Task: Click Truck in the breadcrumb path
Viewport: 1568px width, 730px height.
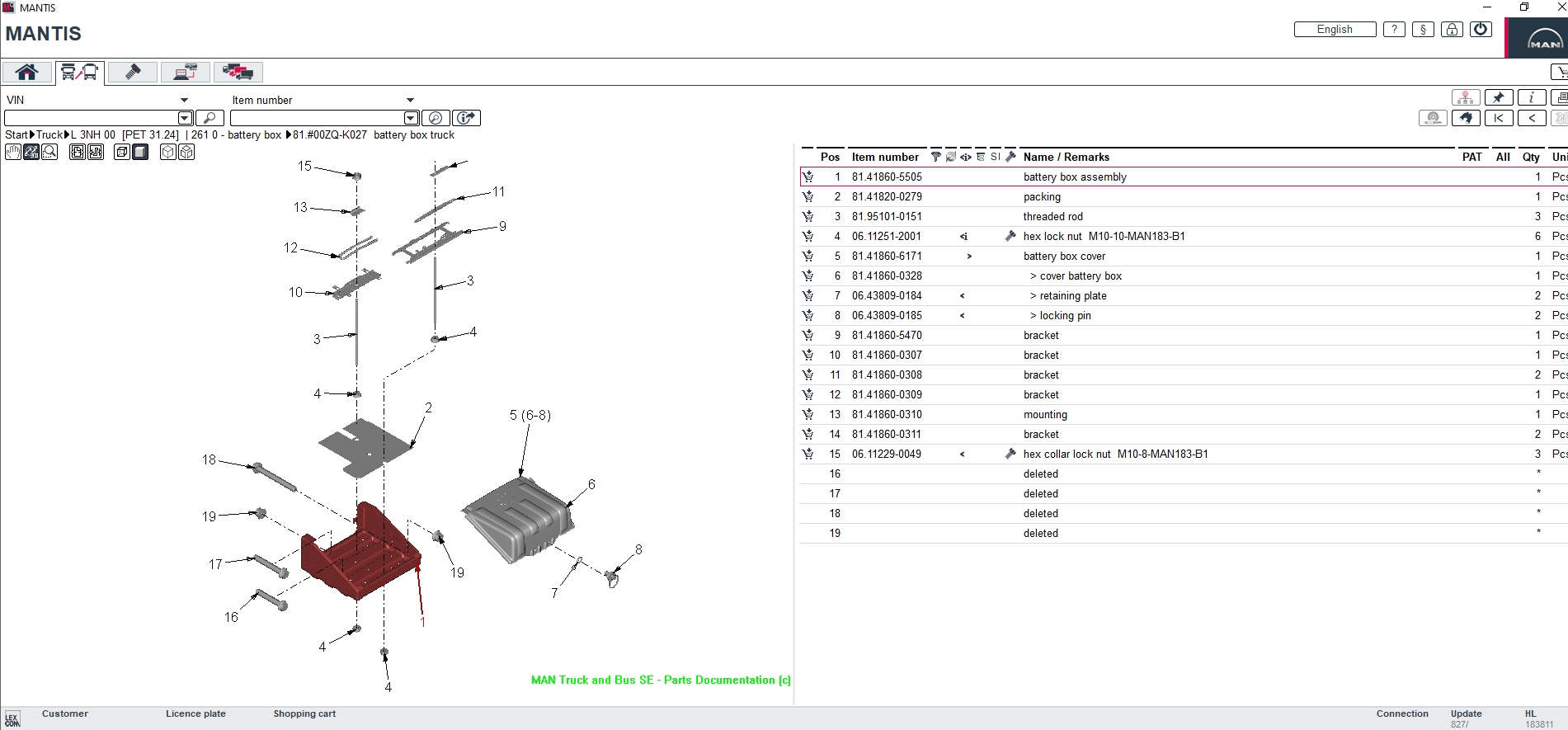Action: 49,134
